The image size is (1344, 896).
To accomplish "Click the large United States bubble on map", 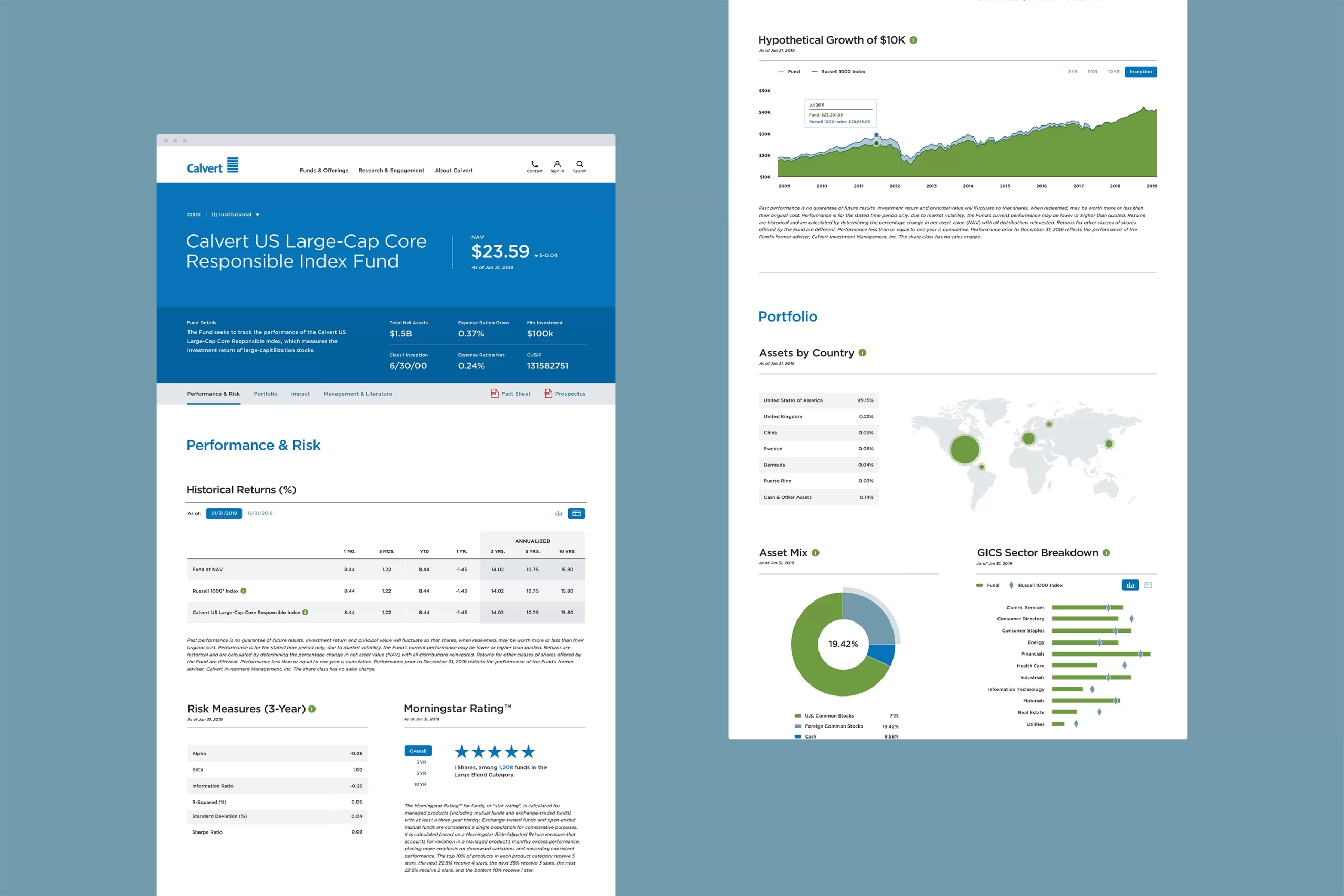I will [x=964, y=449].
